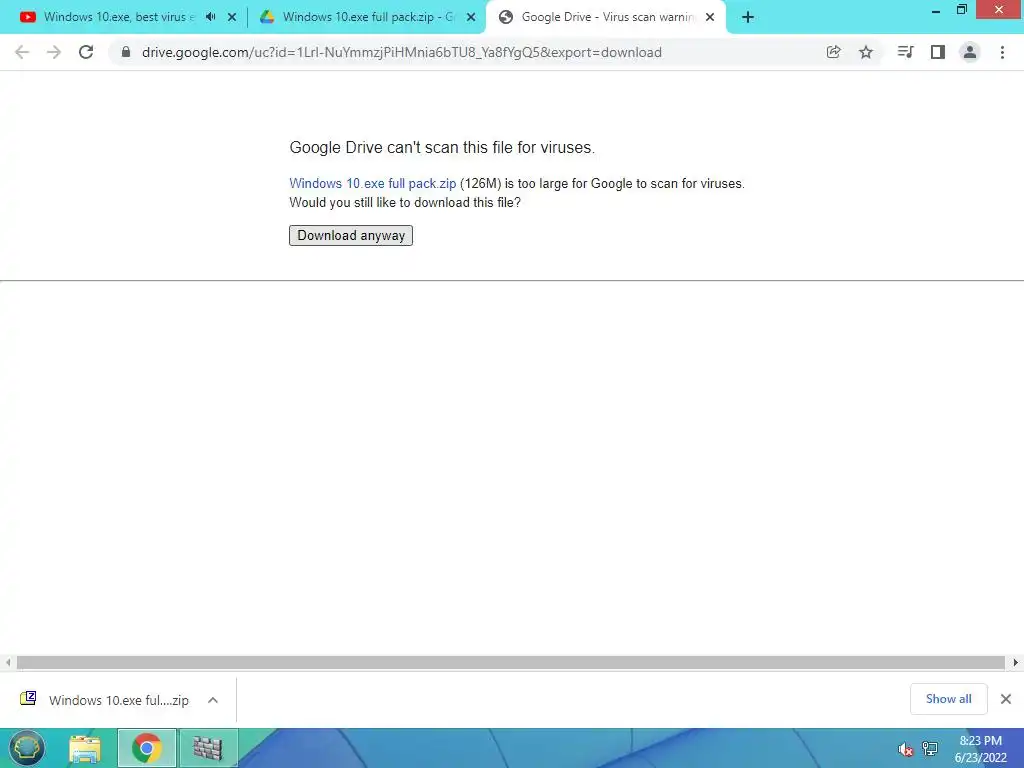Reload the current page
The image size is (1024, 768).
coord(86,52)
